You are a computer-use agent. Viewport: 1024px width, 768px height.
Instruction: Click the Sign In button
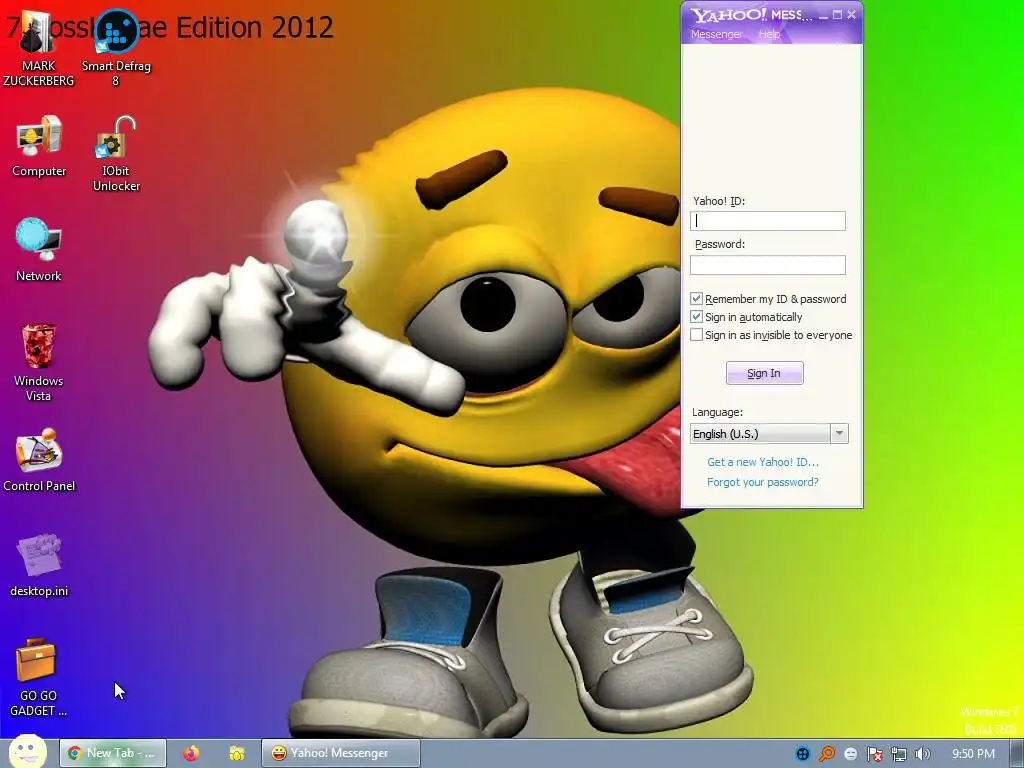pos(765,373)
